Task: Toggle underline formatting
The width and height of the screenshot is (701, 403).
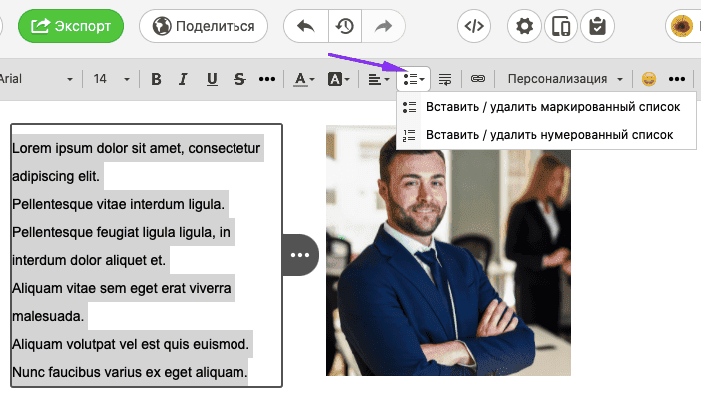Action: click(212, 79)
